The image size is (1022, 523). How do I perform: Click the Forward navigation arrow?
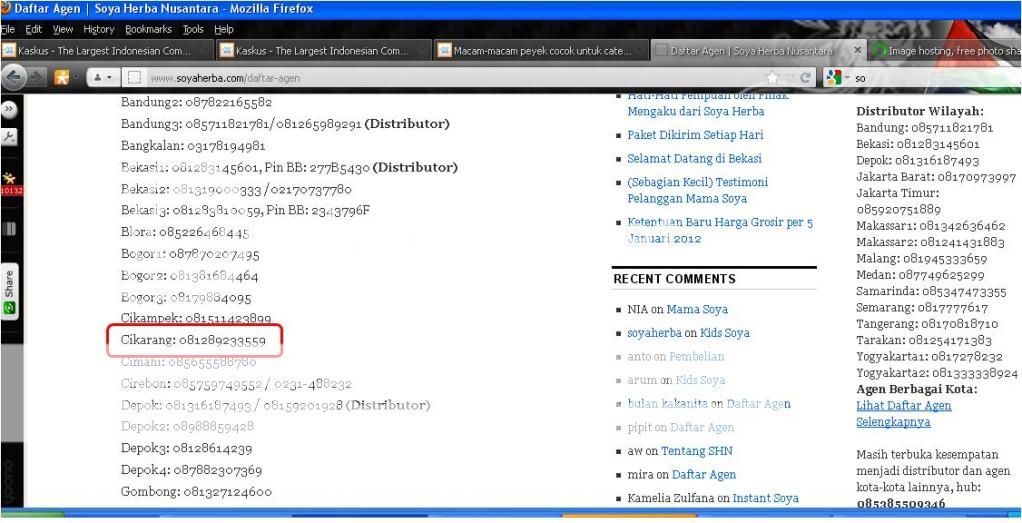[34, 78]
